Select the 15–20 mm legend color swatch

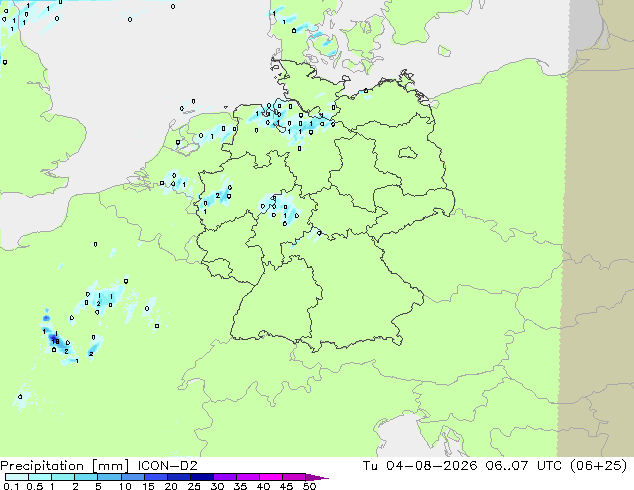(x=155, y=477)
